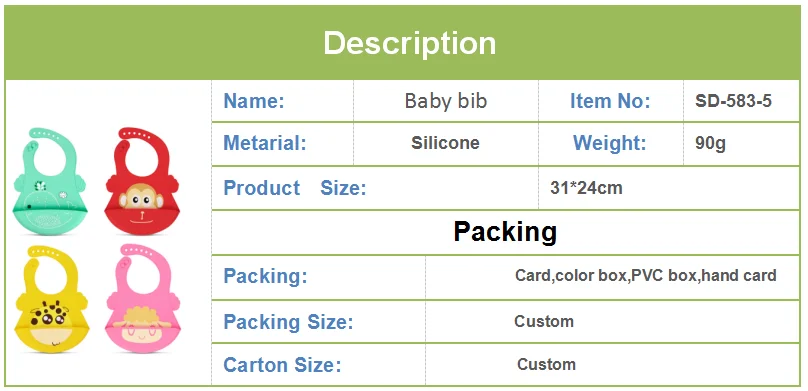
Task: Click the red monkey bib image
Action: tap(142, 181)
